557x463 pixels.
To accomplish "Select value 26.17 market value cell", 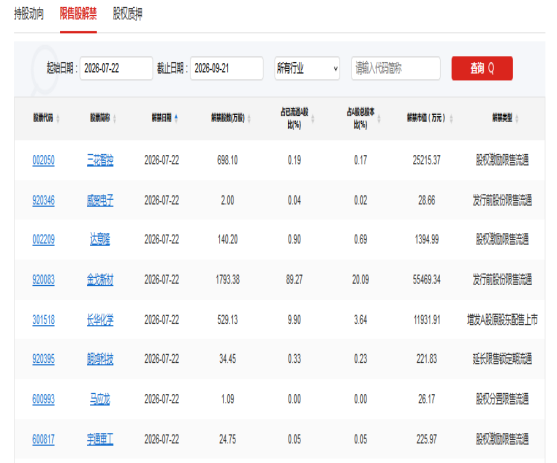I will (x=427, y=399).
